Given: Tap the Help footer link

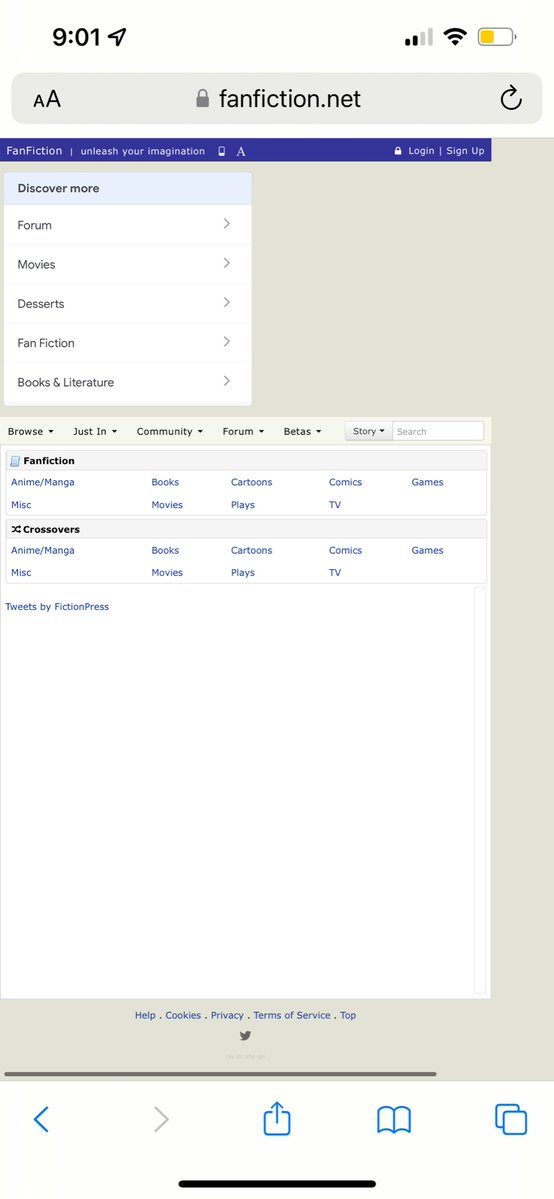Looking at the screenshot, I should click(145, 1015).
